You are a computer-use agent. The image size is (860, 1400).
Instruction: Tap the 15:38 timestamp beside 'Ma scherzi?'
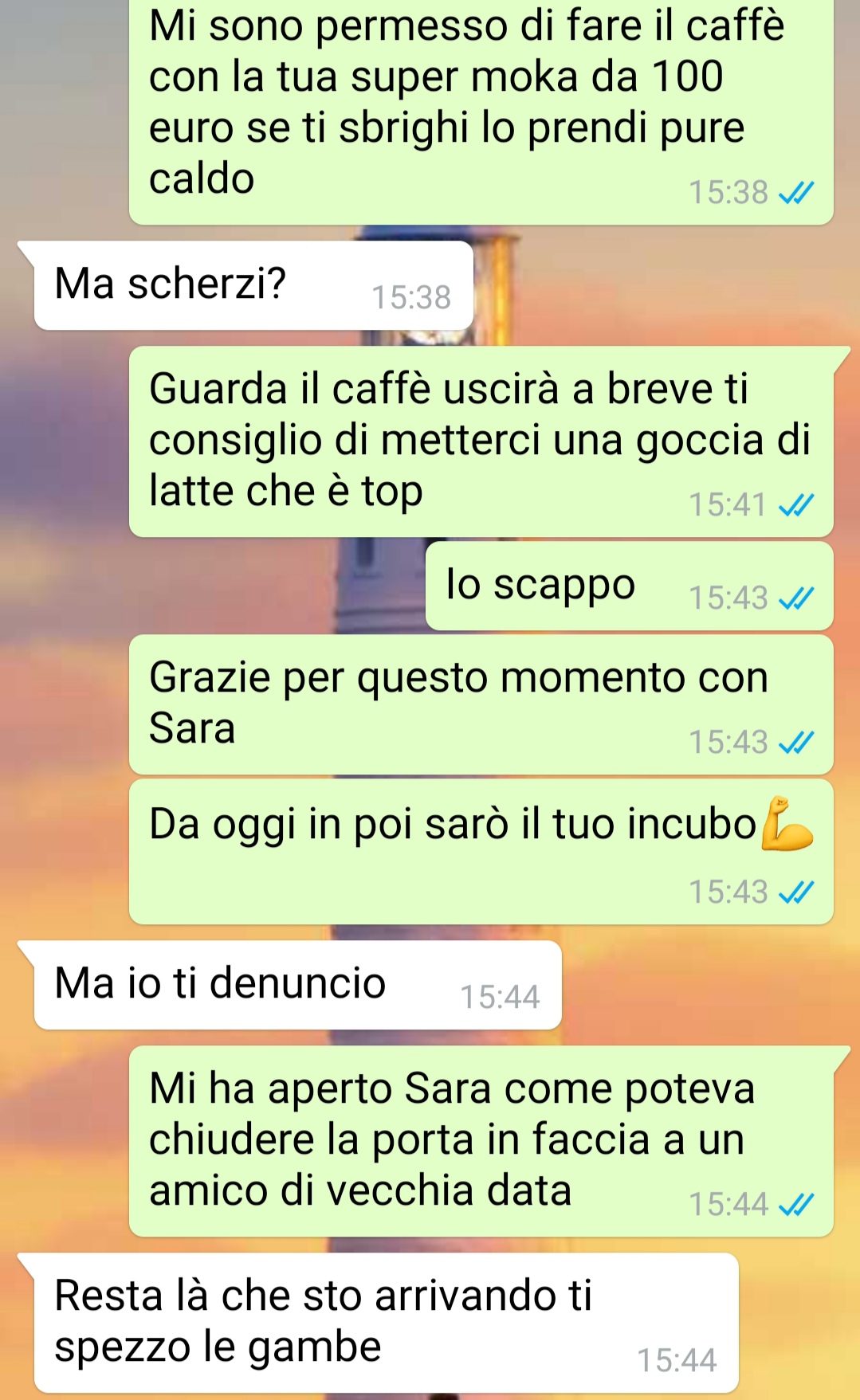[x=412, y=298]
